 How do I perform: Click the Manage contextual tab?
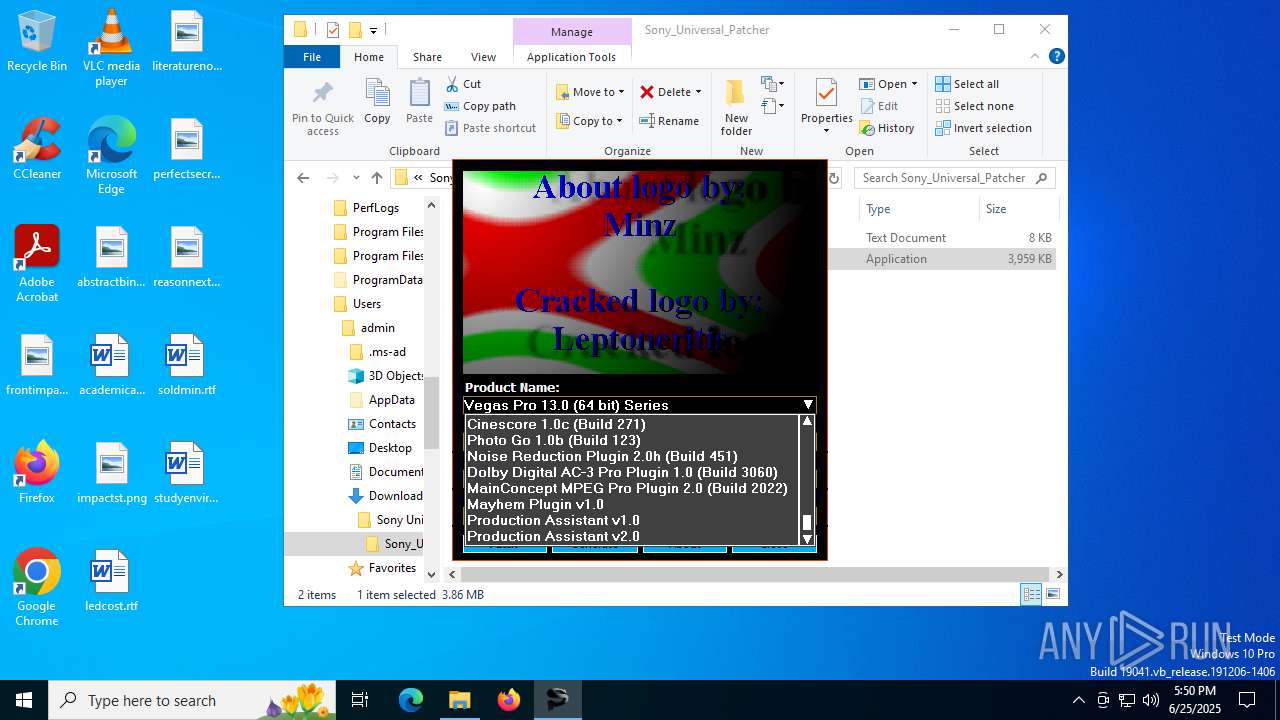(572, 32)
